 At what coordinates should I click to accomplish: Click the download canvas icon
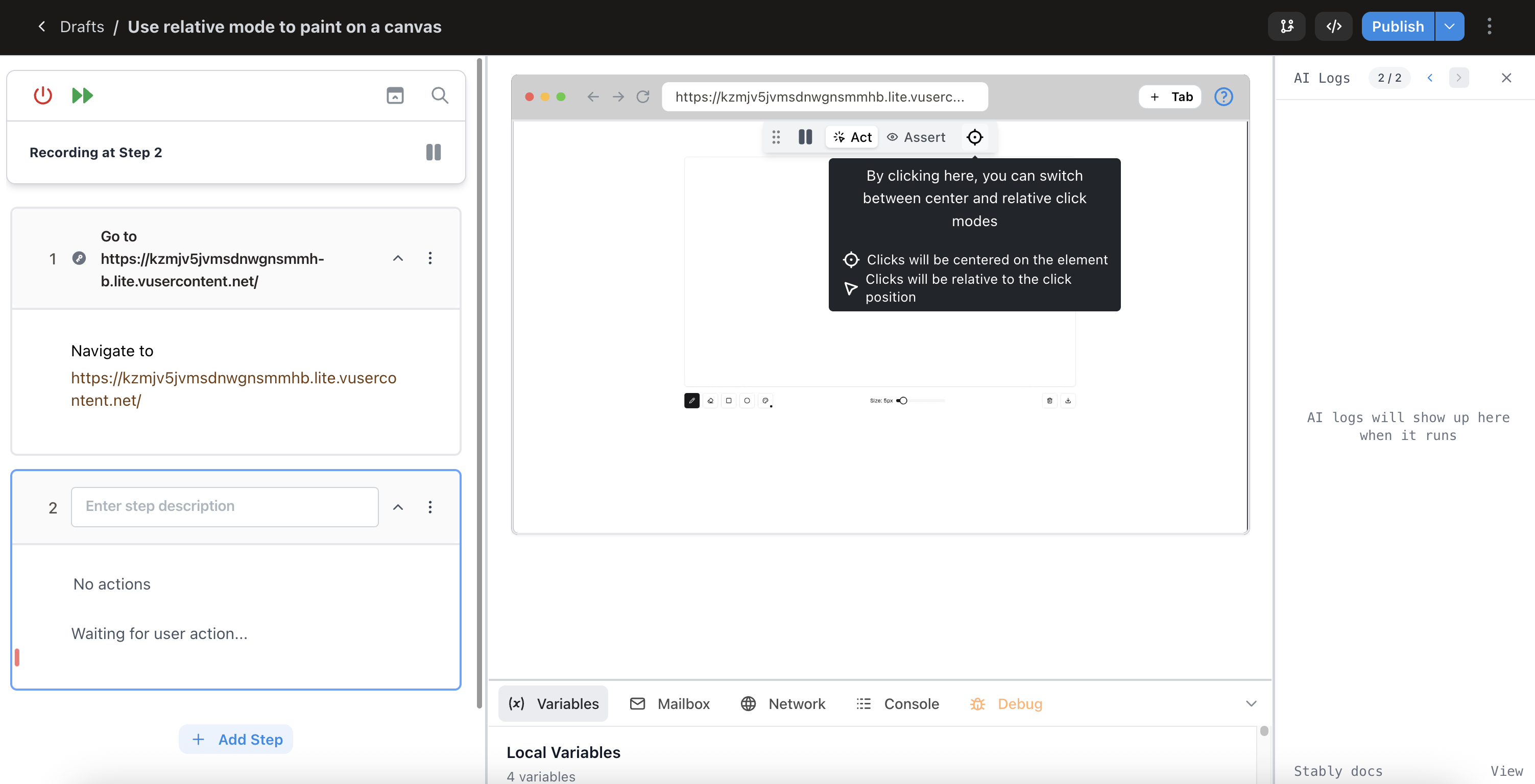point(1068,401)
